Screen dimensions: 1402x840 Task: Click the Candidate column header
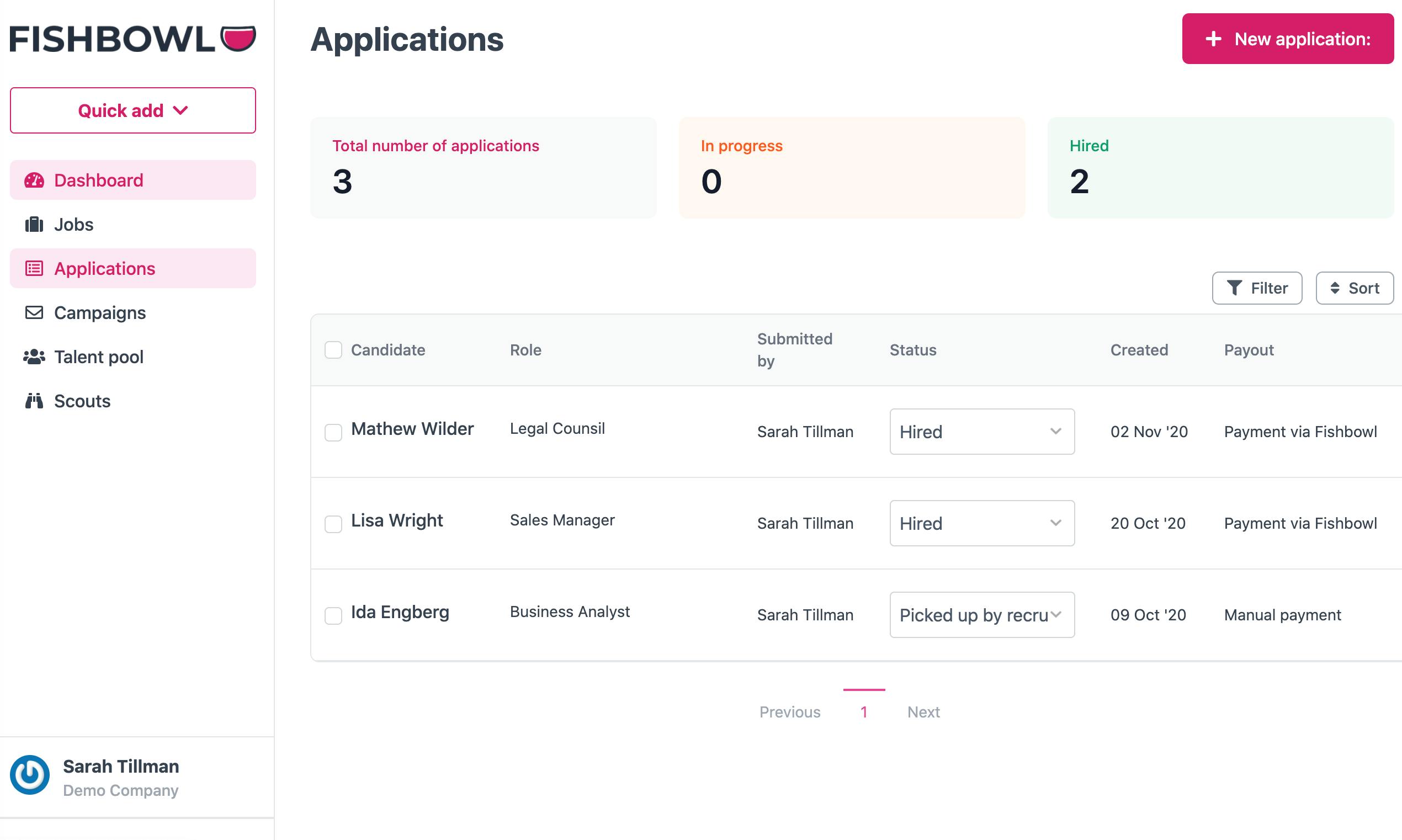[387, 350]
